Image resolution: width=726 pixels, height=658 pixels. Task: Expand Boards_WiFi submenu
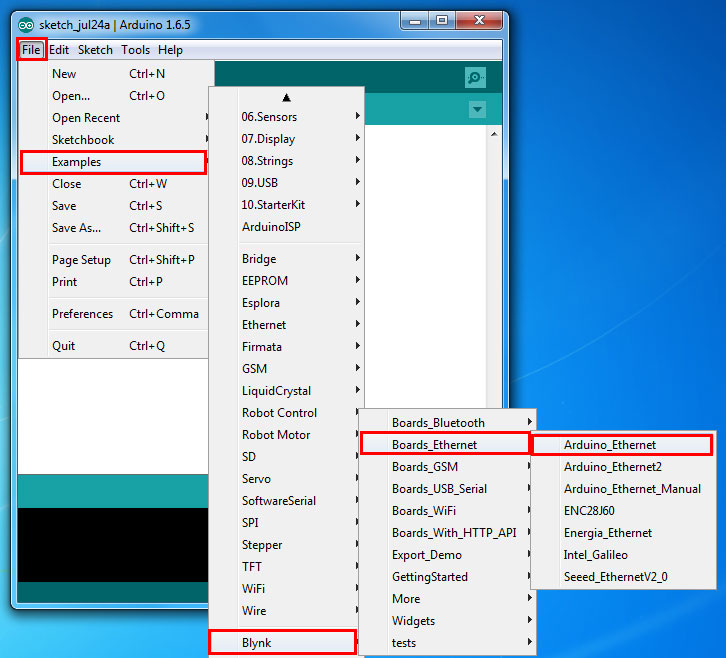point(447,511)
